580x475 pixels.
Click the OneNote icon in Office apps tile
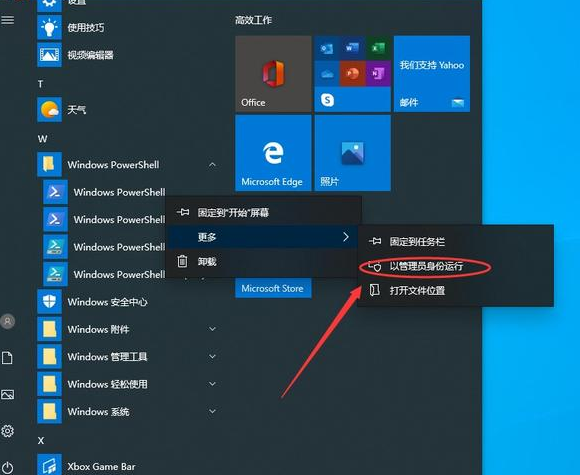[x=378, y=74]
